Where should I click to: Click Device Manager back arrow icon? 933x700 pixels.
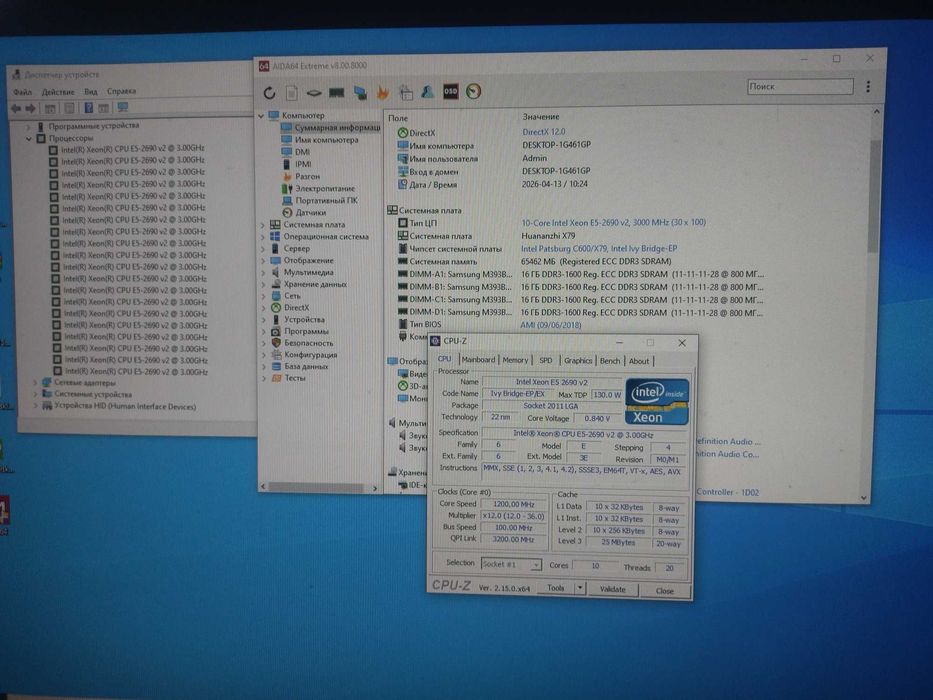click(x=16, y=108)
